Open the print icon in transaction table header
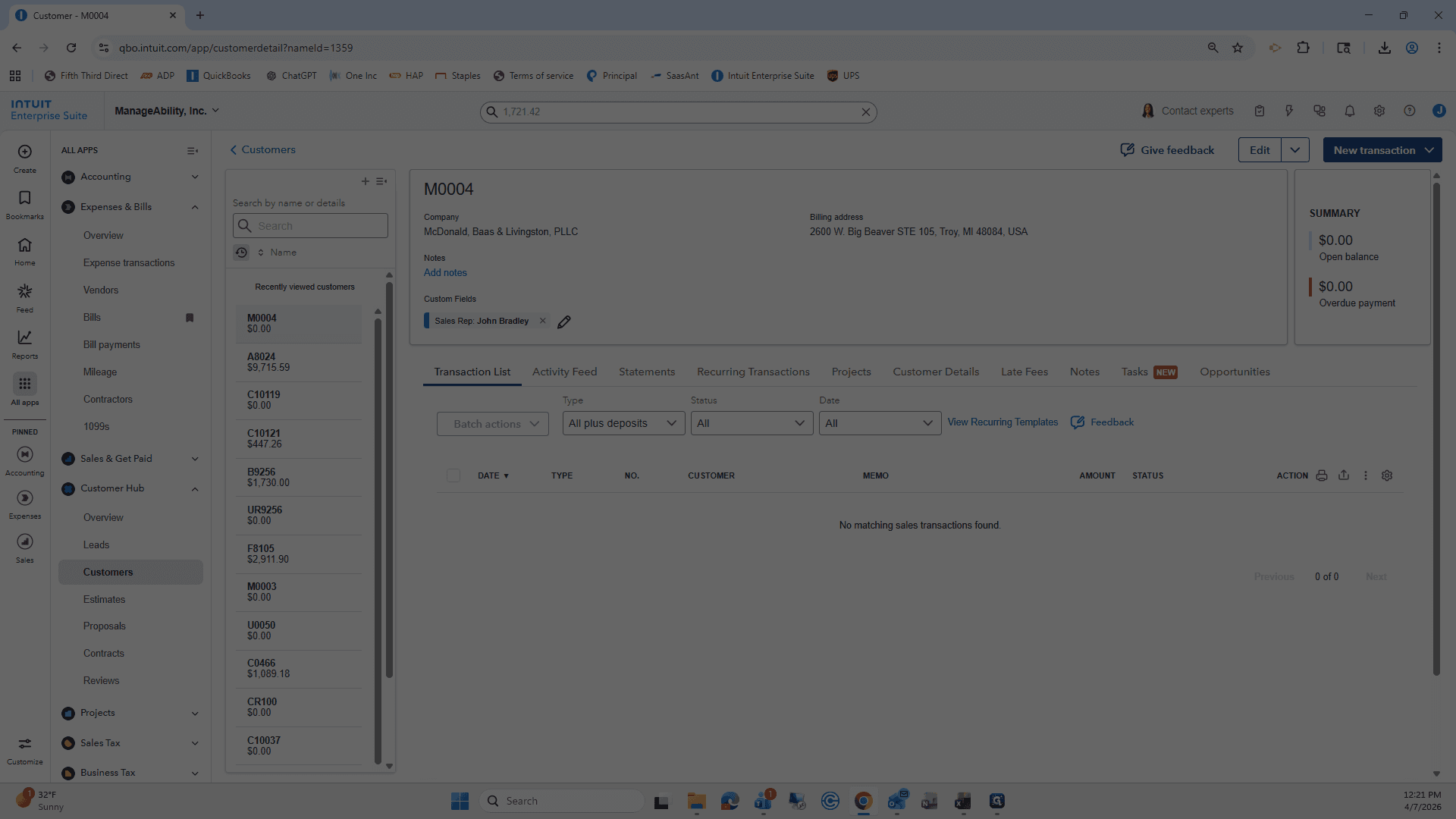Viewport: 1456px width, 819px height. coord(1322,475)
